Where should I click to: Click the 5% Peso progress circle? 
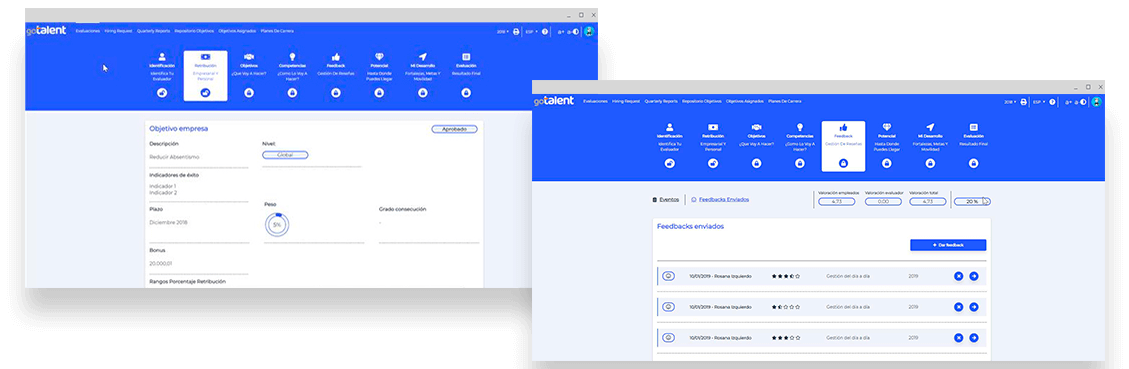(276, 225)
